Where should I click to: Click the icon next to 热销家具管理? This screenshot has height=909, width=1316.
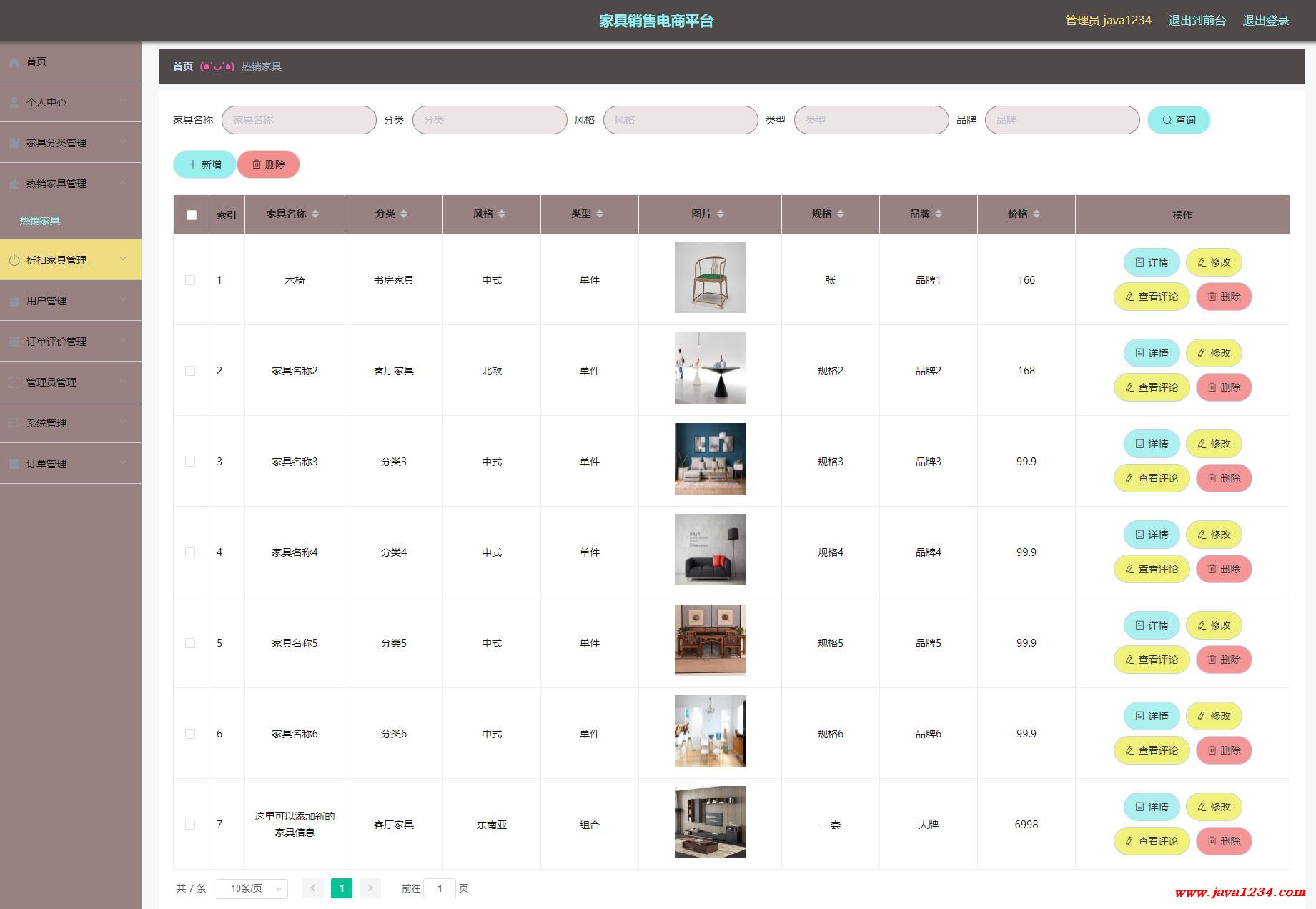(x=14, y=184)
